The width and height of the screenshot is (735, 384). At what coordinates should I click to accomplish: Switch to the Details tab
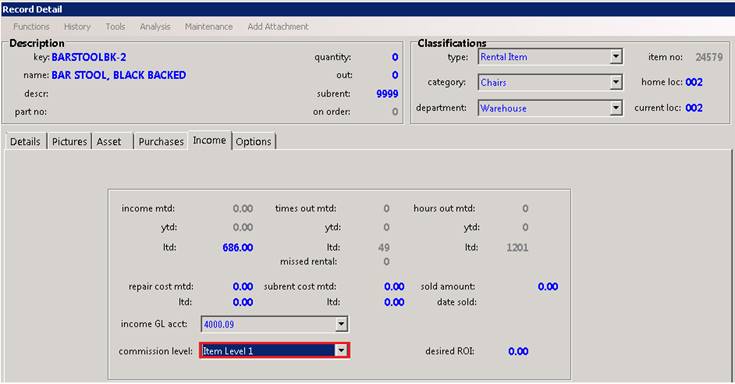click(x=25, y=142)
